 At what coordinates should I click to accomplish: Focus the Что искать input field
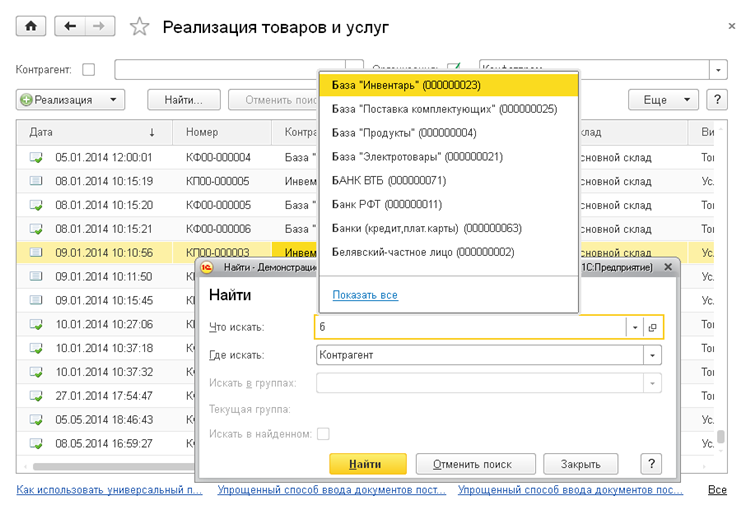(470, 327)
